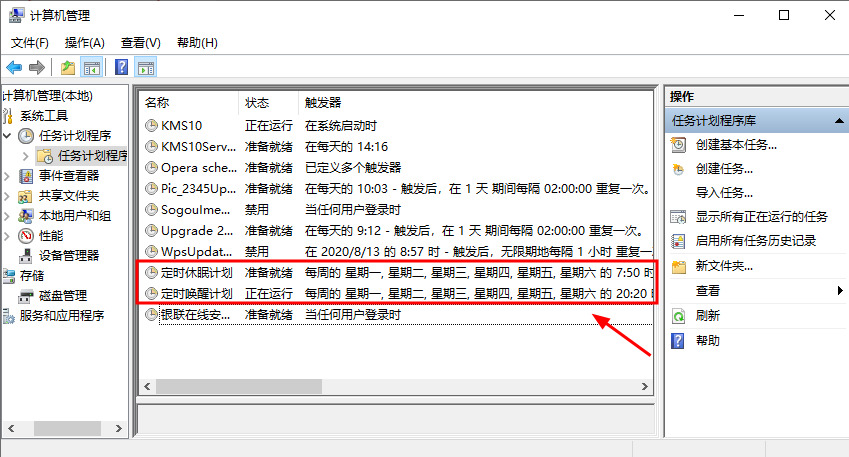The image size is (849, 457).
Task: Open the 帮助(H) menu
Action: pyautogui.click(x=197, y=43)
